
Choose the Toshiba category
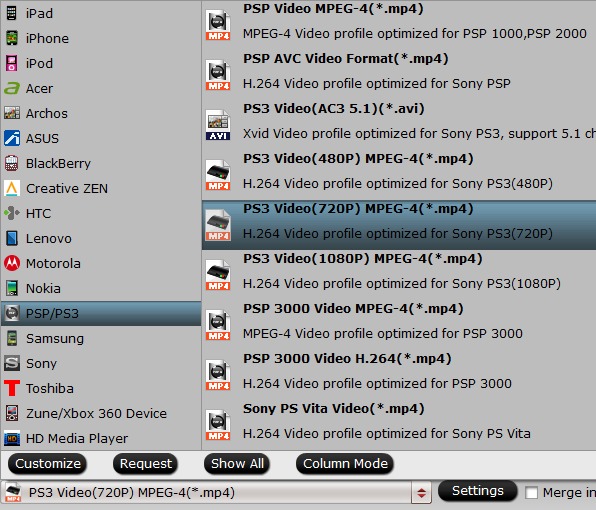101,388
